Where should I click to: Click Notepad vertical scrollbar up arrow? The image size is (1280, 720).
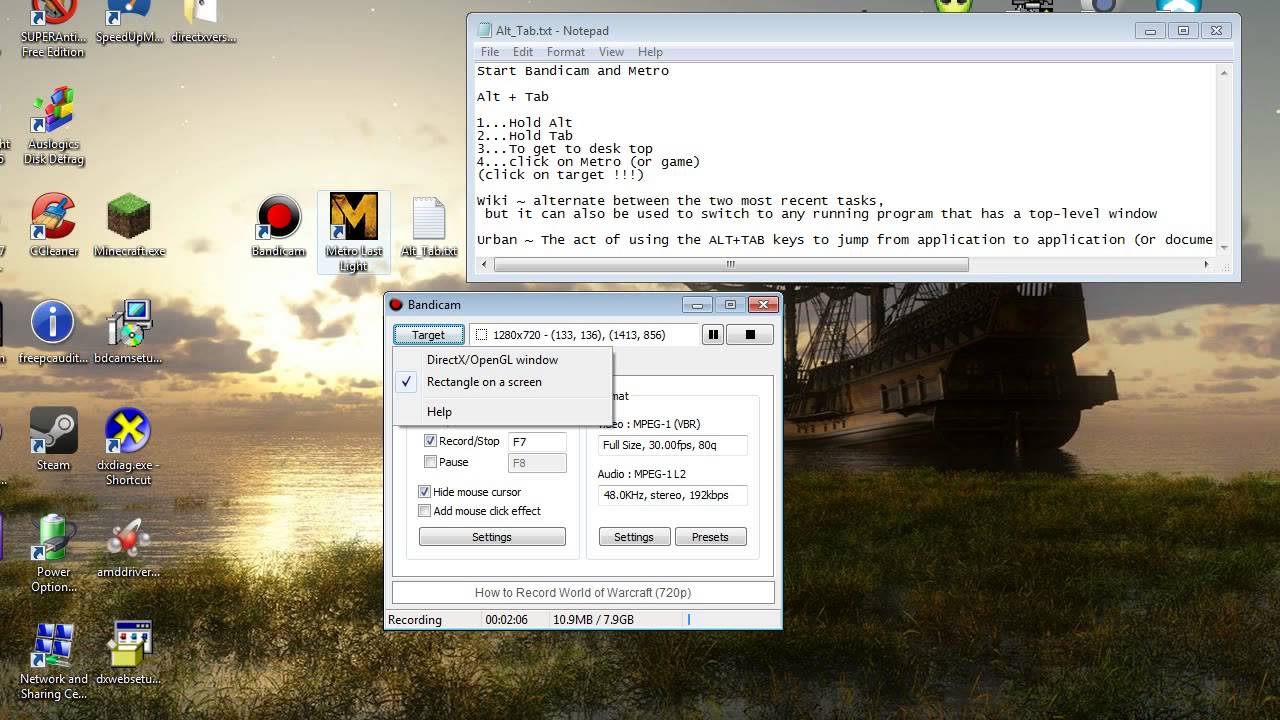coord(1224,72)
